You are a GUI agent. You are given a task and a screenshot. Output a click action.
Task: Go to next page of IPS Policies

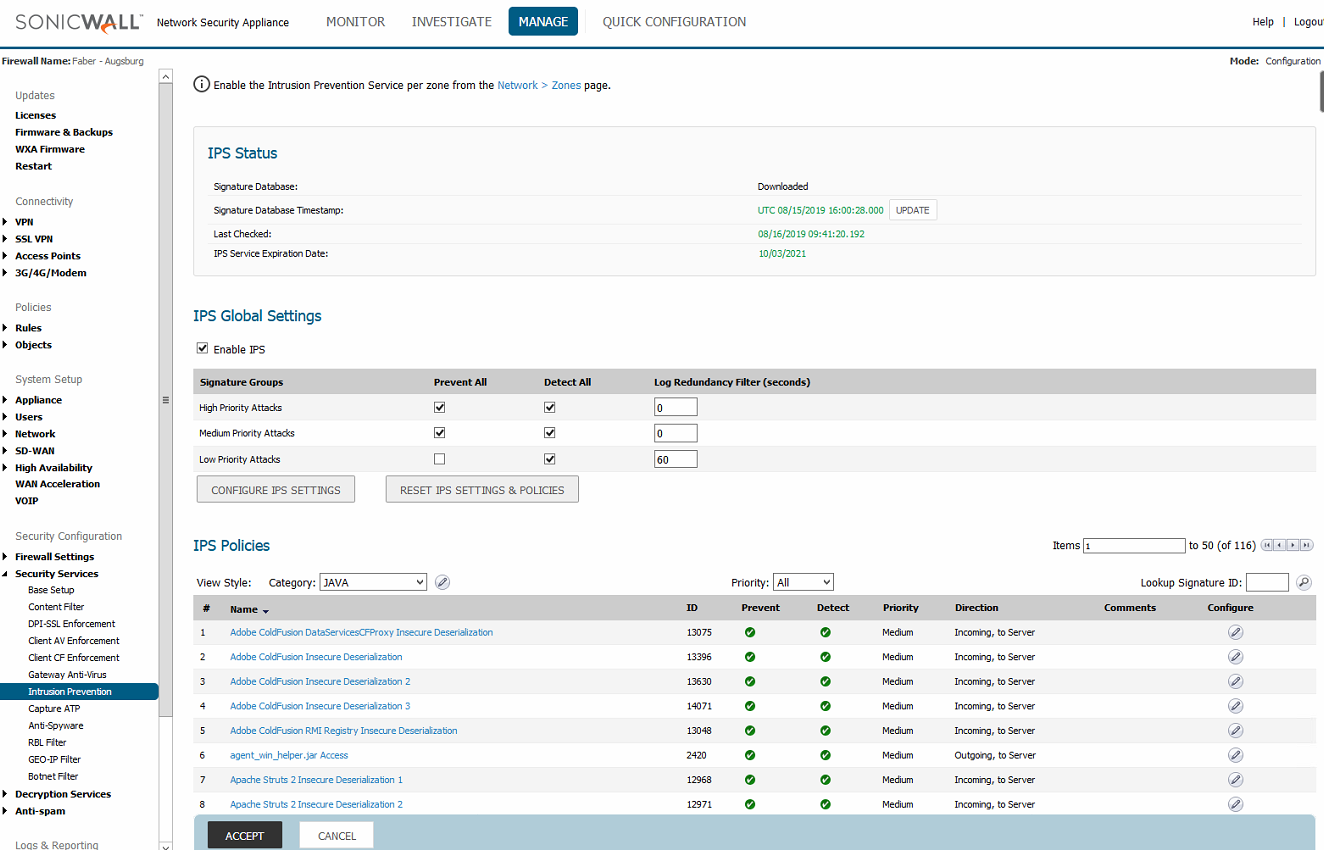[1294, 545]
